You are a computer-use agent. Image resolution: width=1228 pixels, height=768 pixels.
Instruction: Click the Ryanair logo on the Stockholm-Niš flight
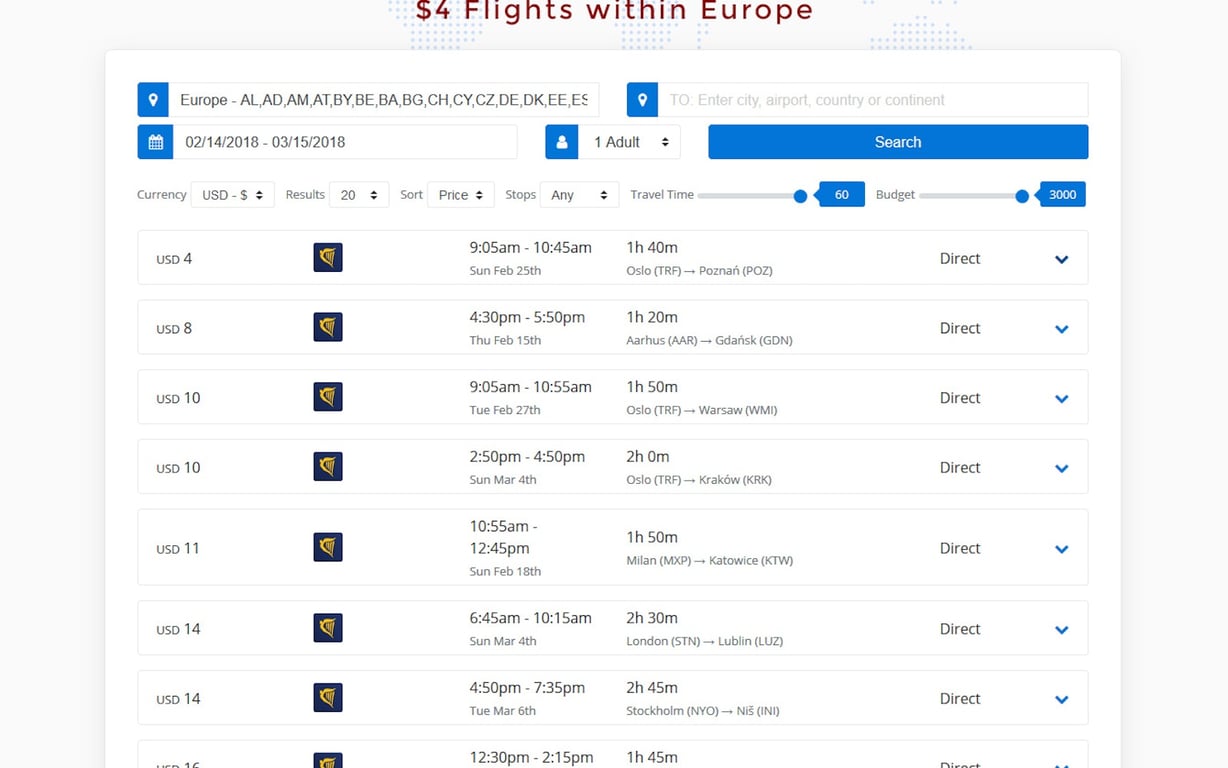click(327, 698)
